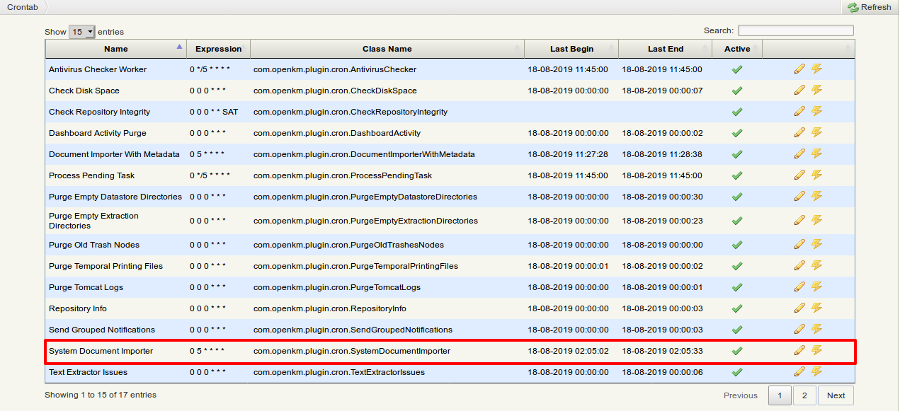899x411 pixels.
Task: Sort the table by Last Begin column
Action: tap(572, 48)
